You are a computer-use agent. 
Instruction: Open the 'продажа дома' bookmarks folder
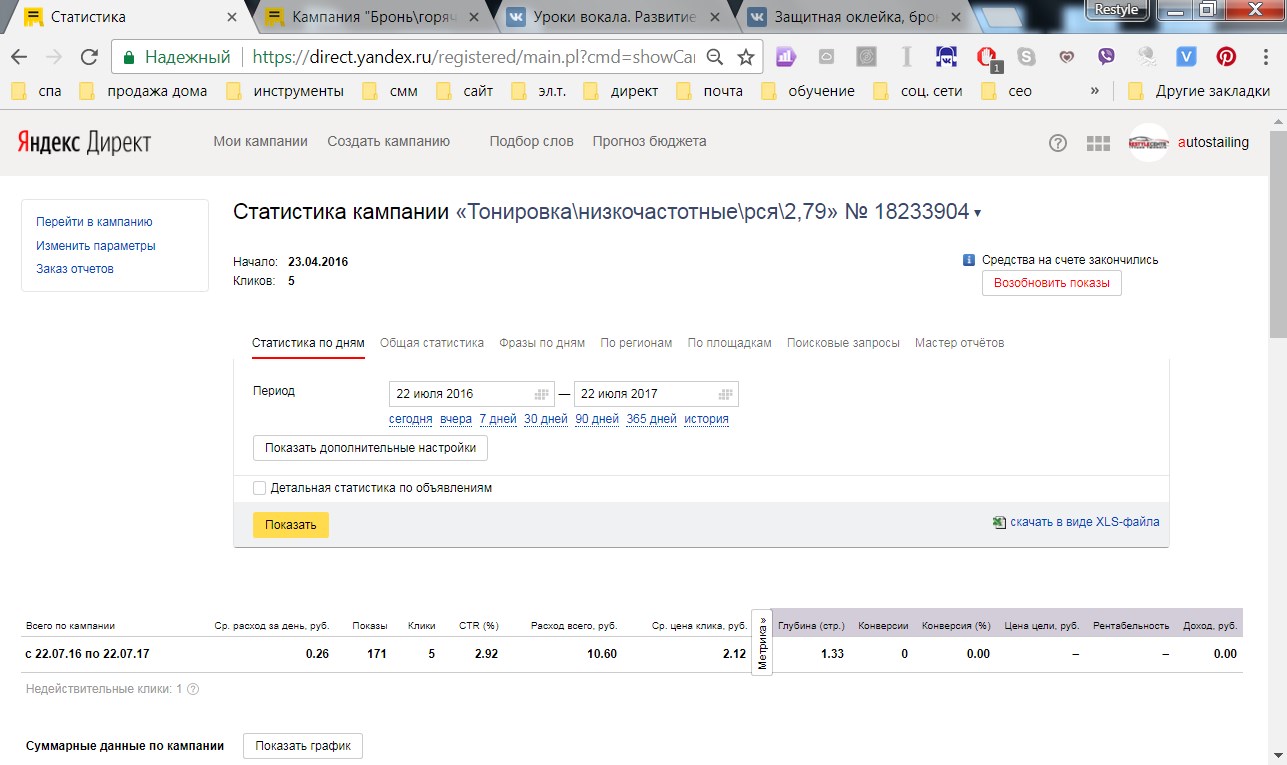point(143,91)
